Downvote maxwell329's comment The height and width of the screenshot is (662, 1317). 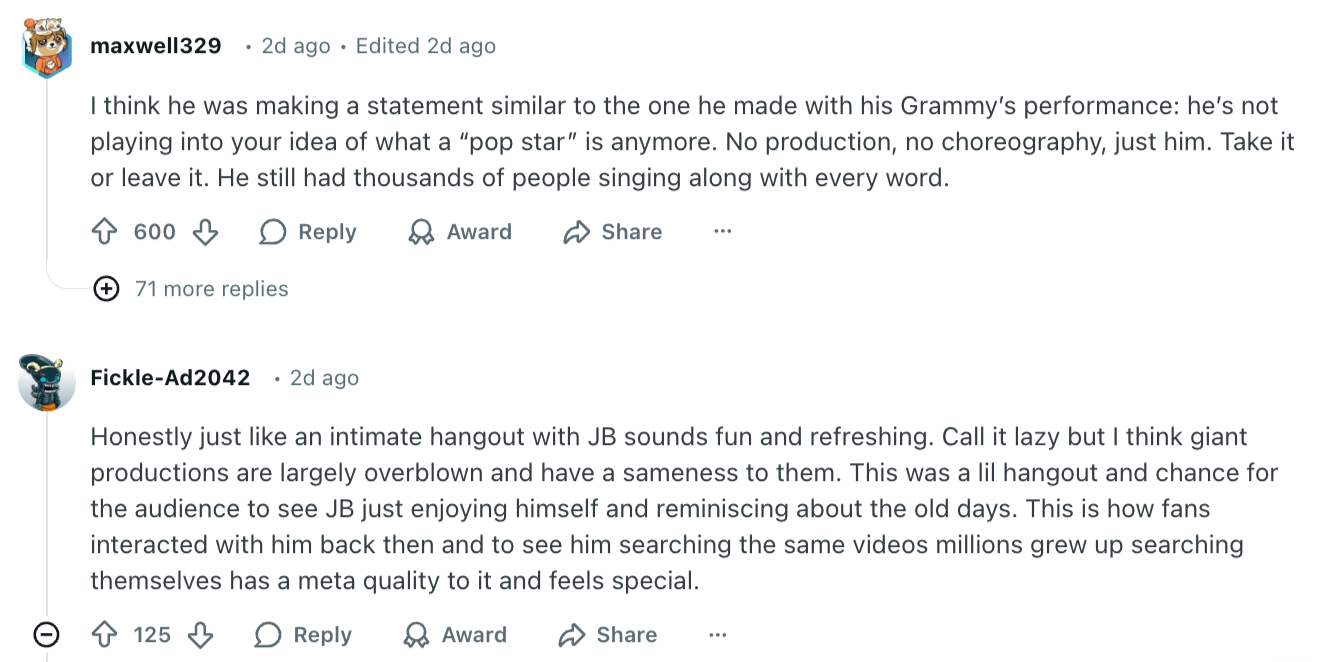pos(205,233)
